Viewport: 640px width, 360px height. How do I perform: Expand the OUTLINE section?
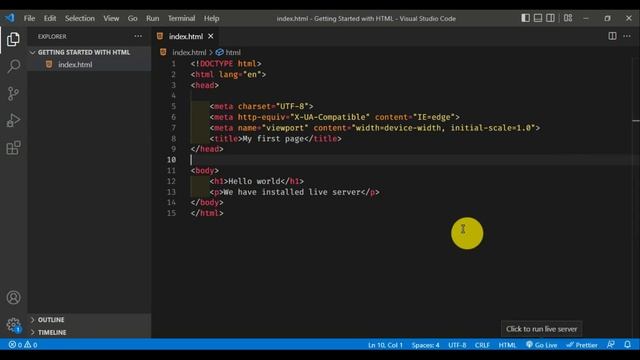click(x=51, y=320)
